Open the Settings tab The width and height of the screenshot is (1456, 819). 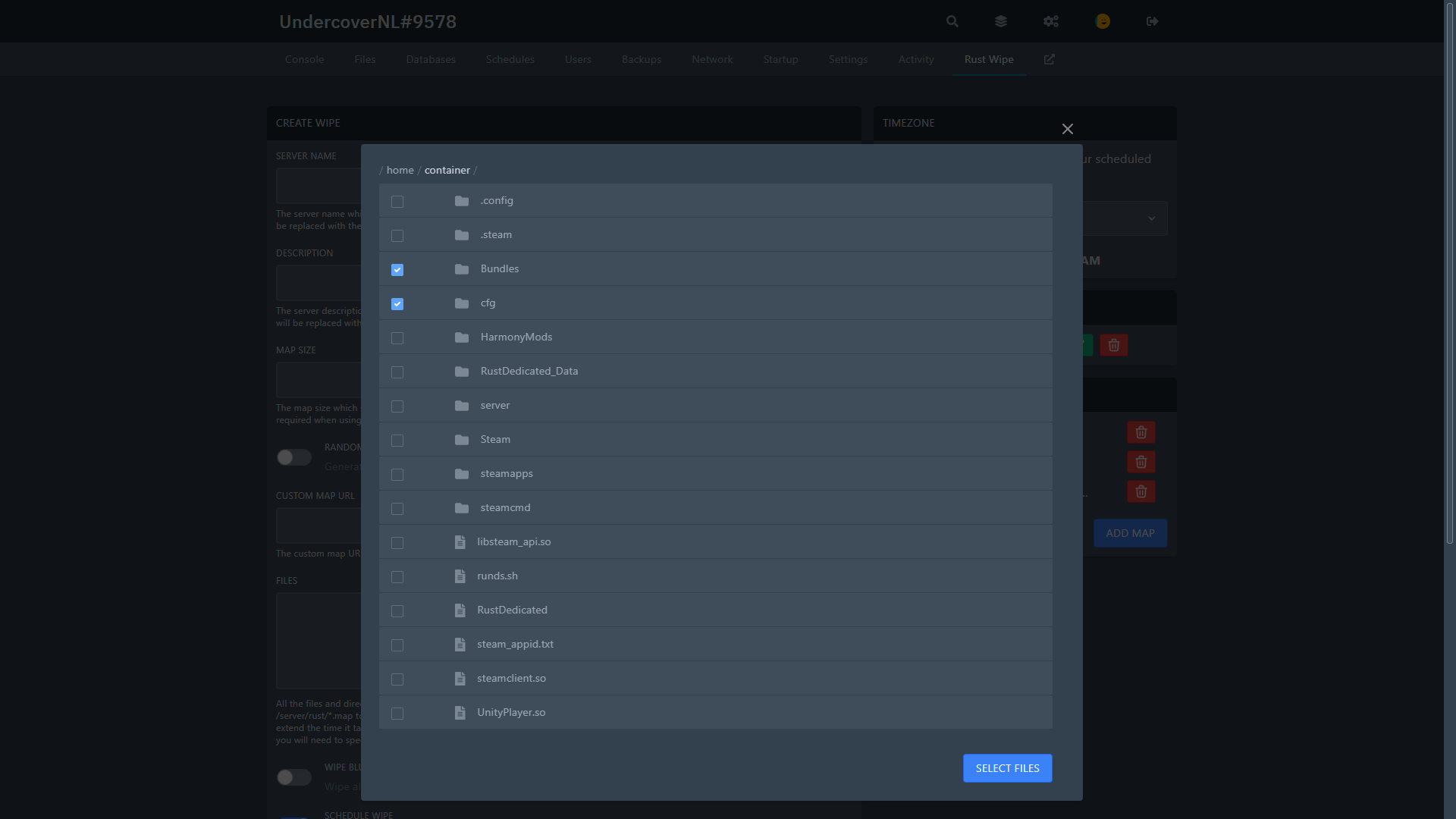pyautogui.click(x=848, y=59)
